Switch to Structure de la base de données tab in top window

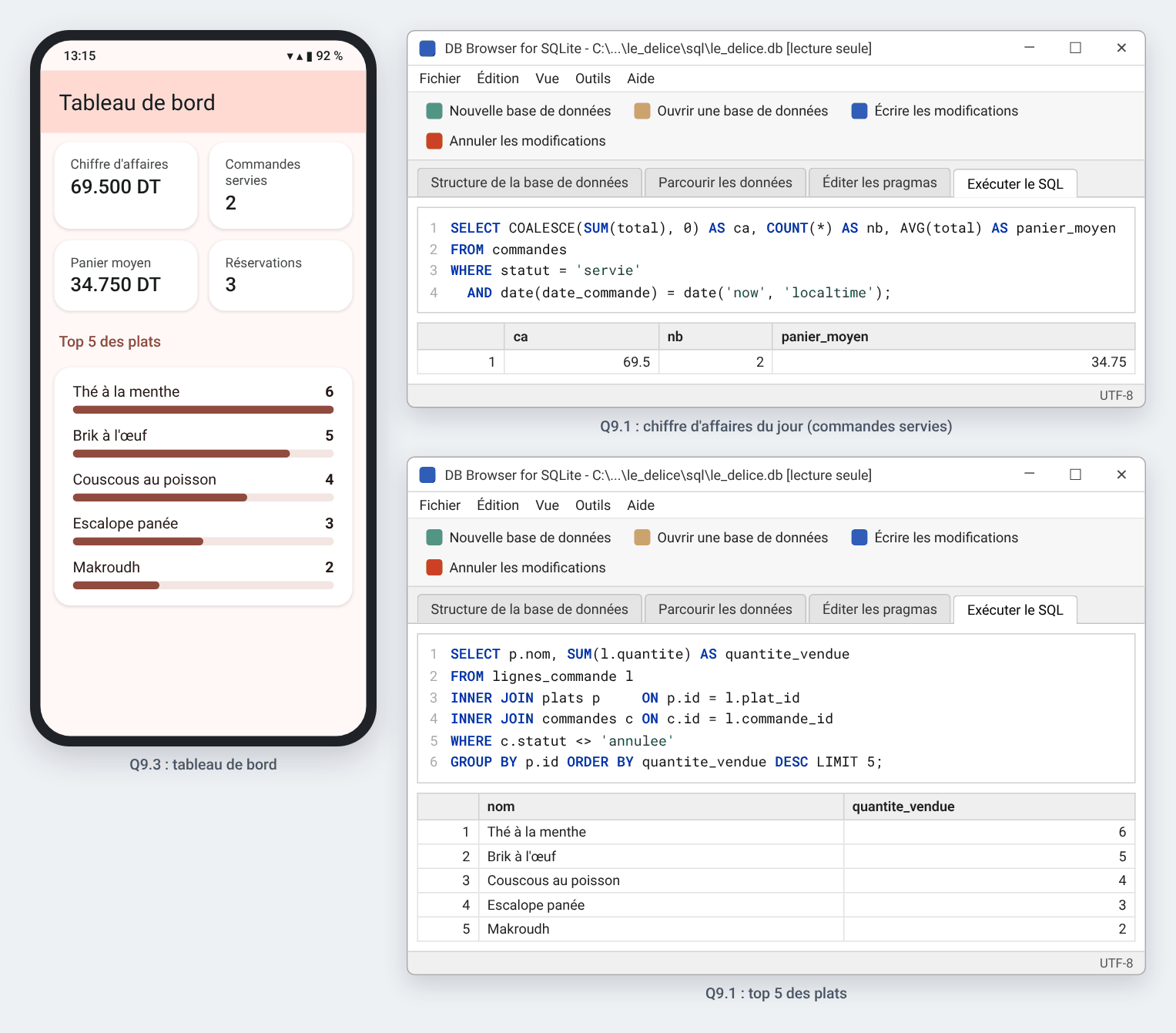[529, 183]
